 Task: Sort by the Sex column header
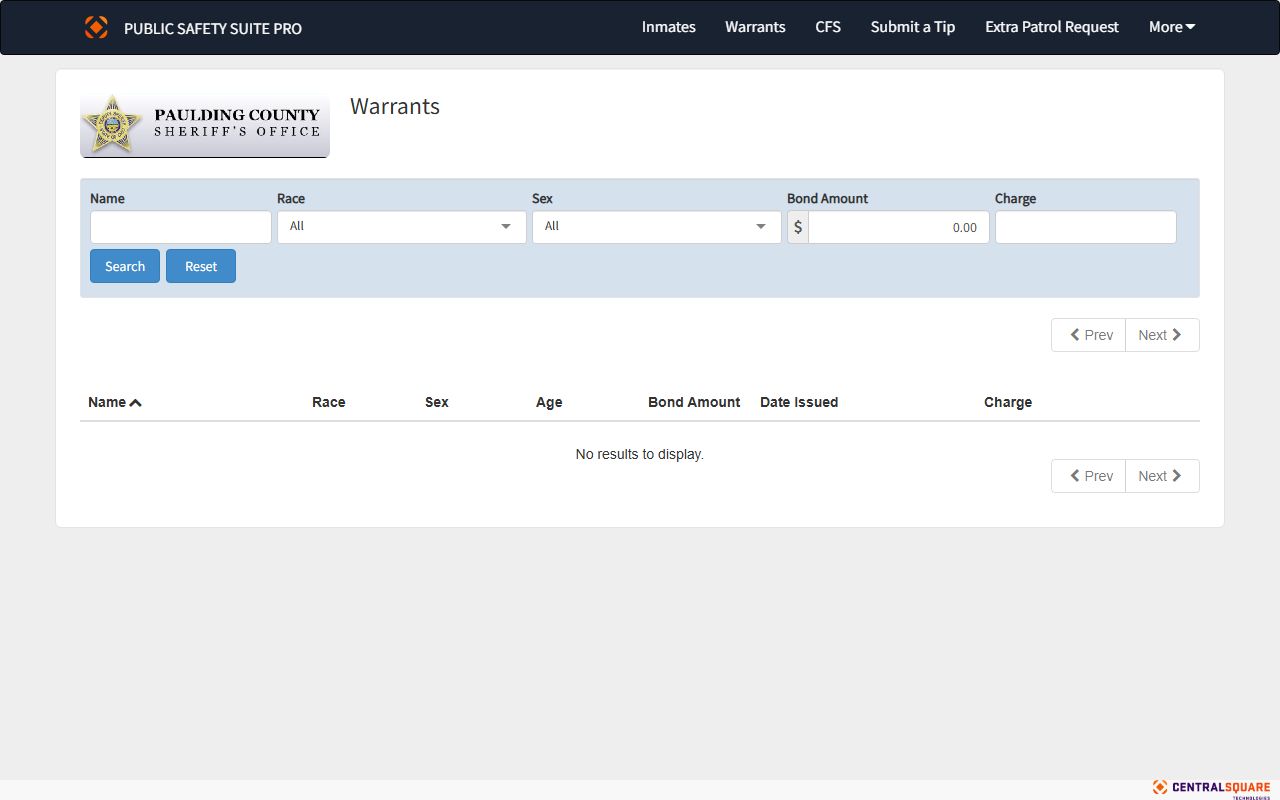click(437, 402)
